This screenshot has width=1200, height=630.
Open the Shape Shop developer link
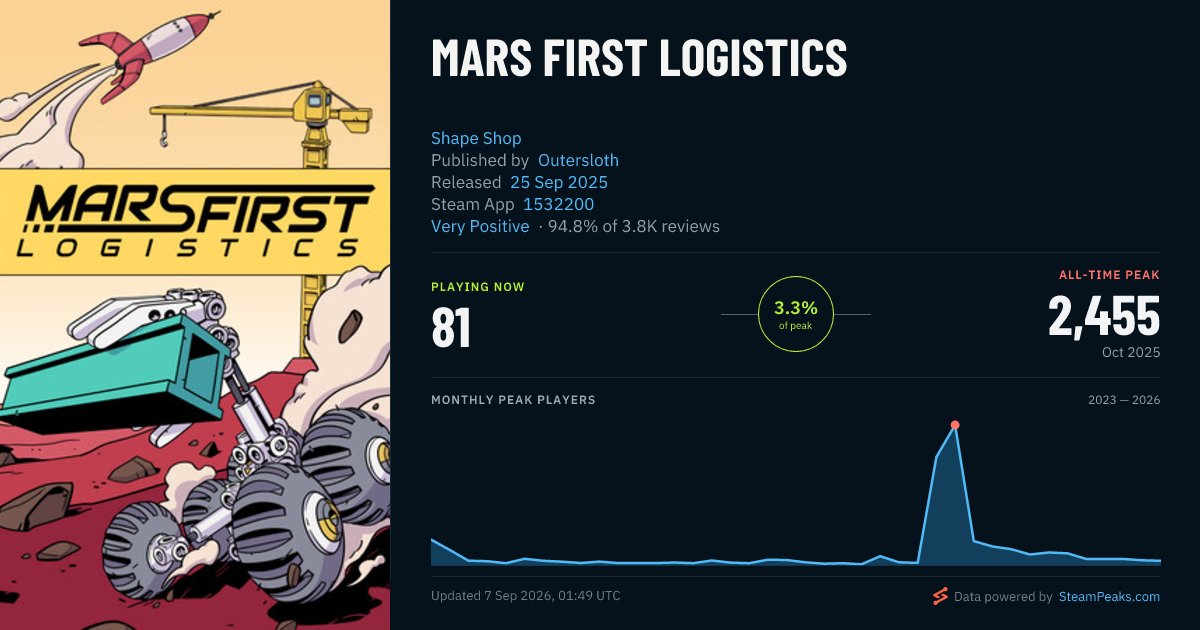click(x=476, y=138)
